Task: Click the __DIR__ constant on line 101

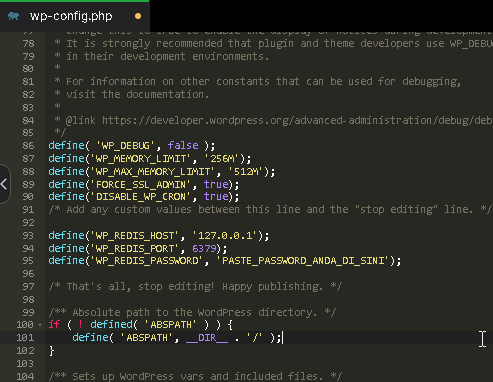Action: (x=207, y=338)
